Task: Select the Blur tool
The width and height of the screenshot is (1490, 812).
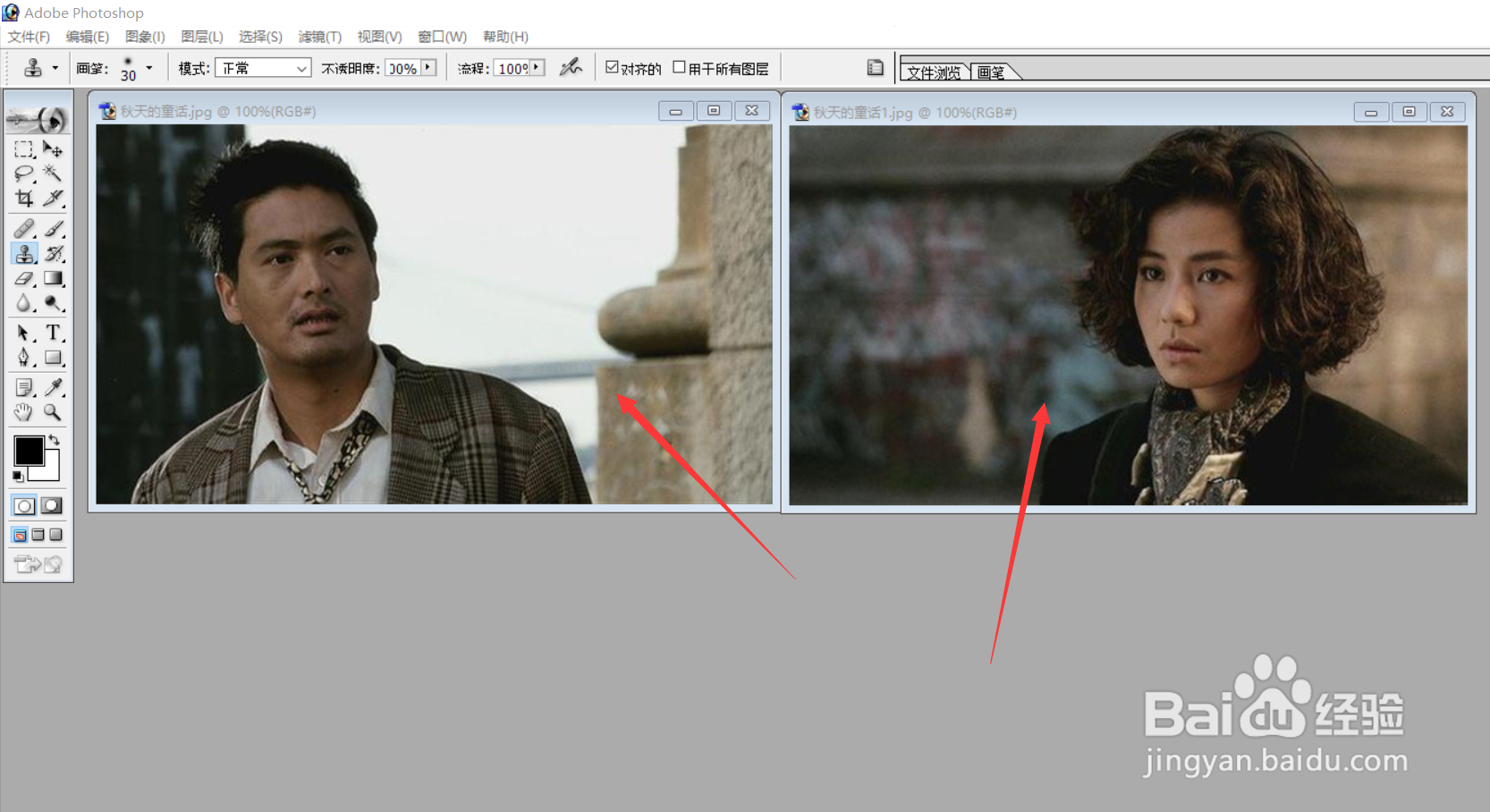Action: pos(24,303)
